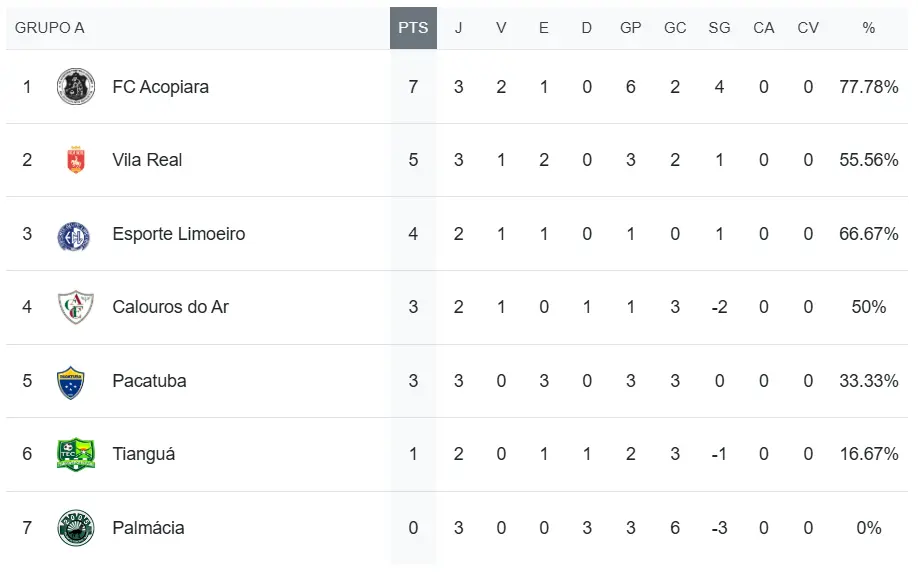This screenshot has width=918, height=572.
Task: Open the FC Acopiara team name
Action: click(x=160, y=87)
